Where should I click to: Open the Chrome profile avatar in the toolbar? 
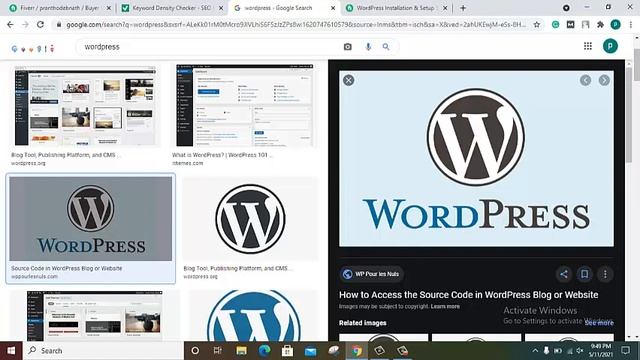coord(616,24)
